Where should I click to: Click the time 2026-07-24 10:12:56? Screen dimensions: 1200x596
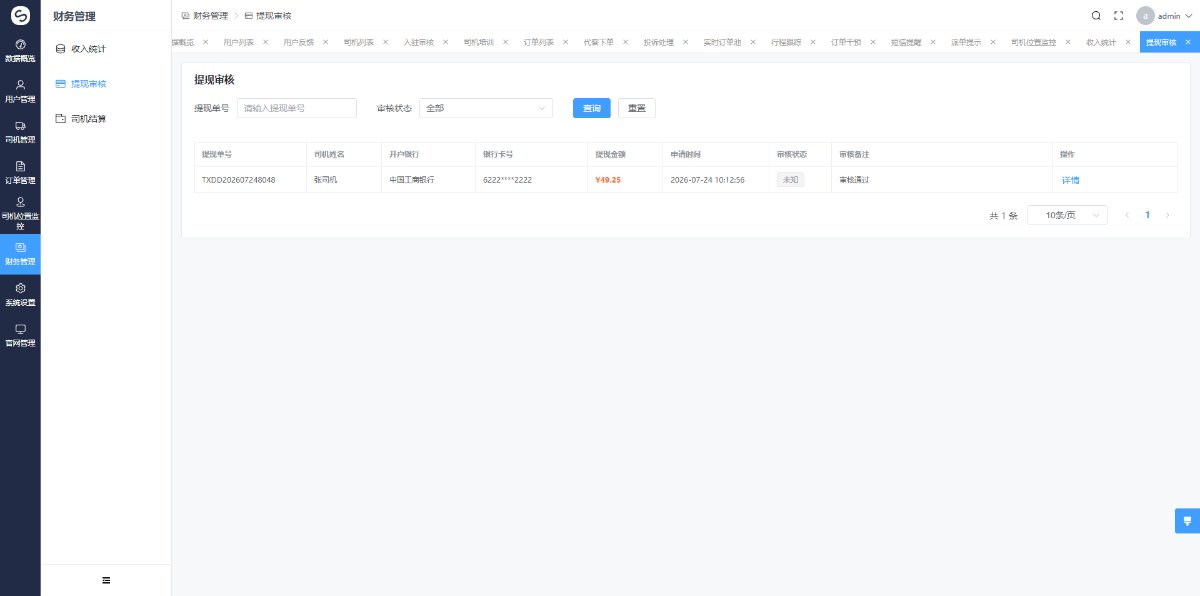point(707,180)
